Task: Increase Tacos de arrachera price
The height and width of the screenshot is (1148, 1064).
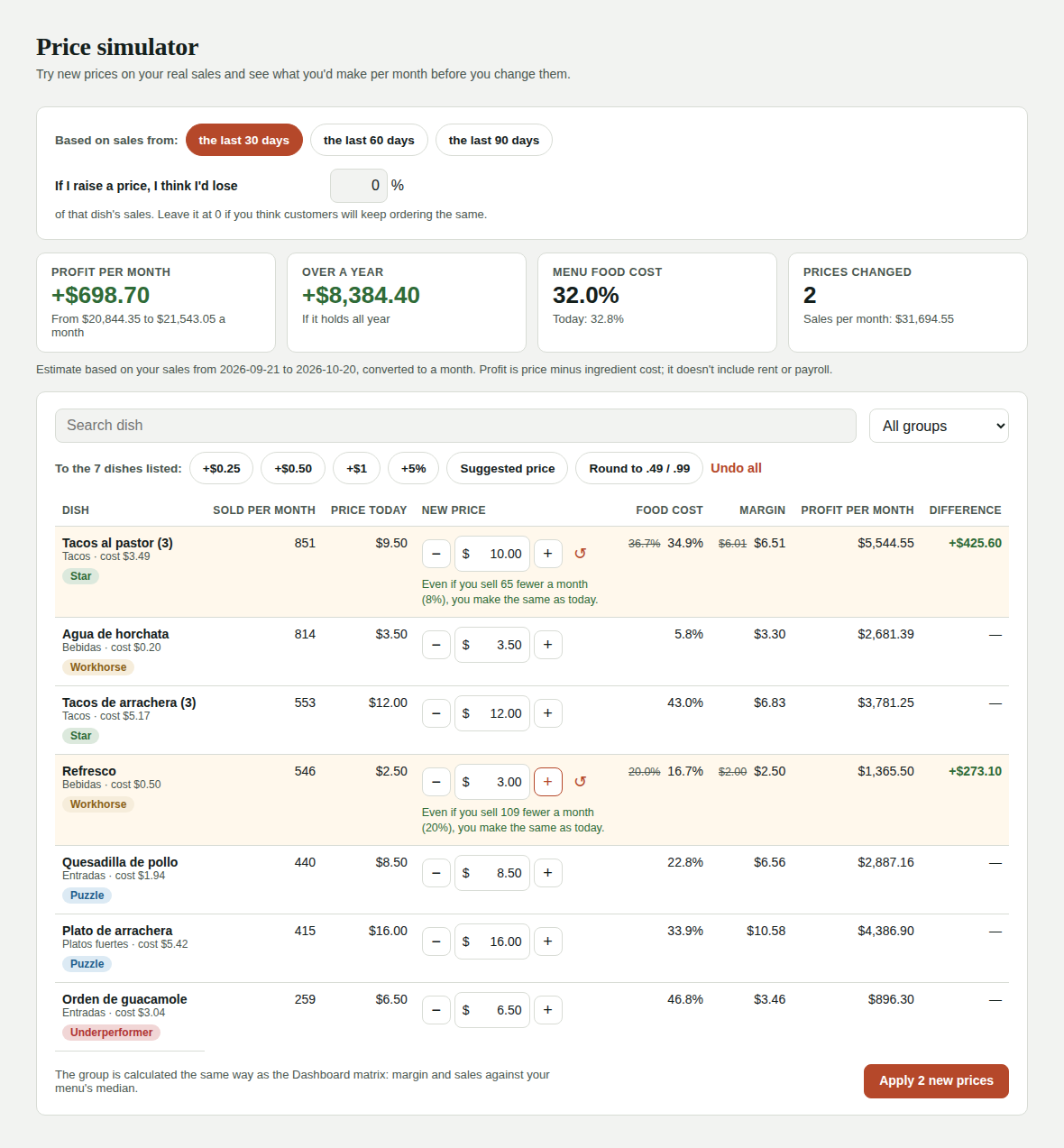Action: point(548,713)
